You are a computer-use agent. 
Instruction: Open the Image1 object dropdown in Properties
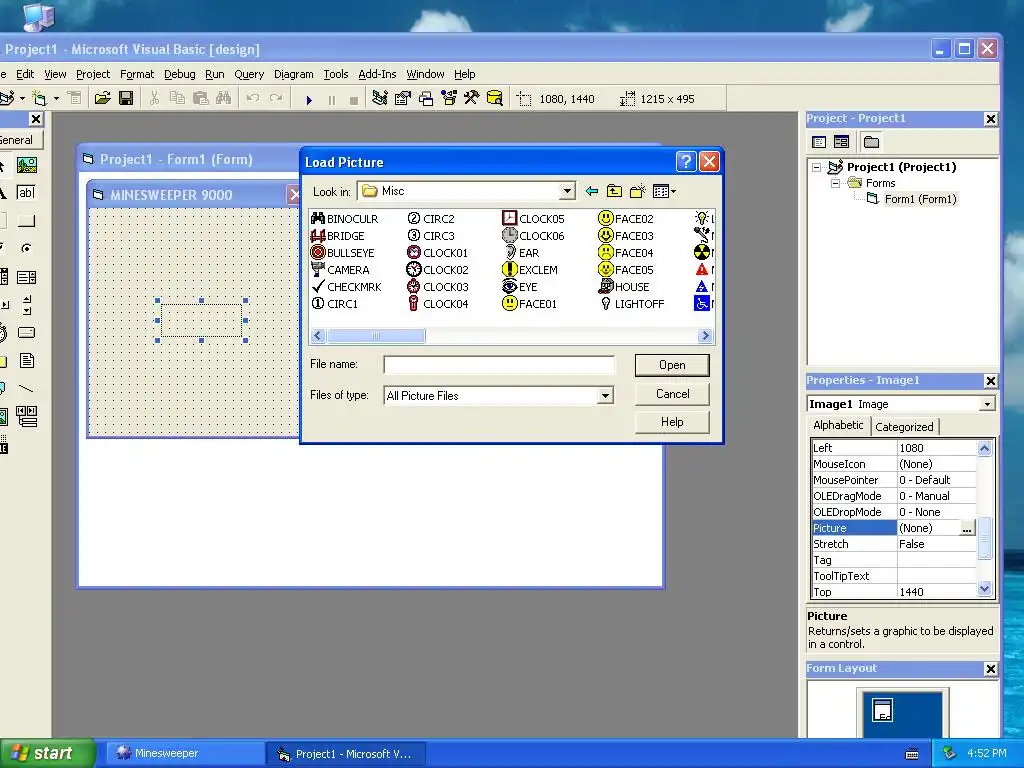tap(987, 404)
